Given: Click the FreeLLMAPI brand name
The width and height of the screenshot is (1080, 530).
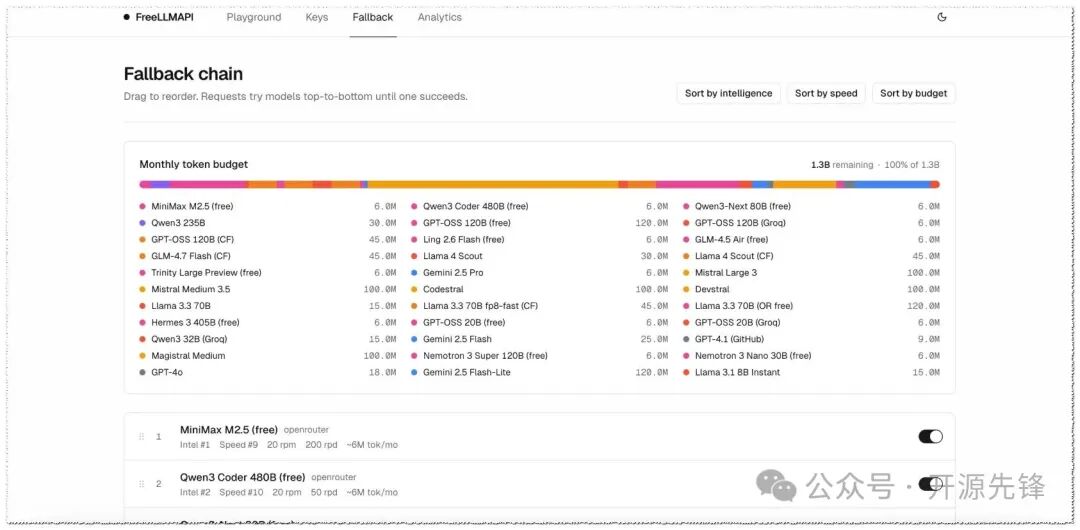Looking at the screenshot, I should coord(164,17).
